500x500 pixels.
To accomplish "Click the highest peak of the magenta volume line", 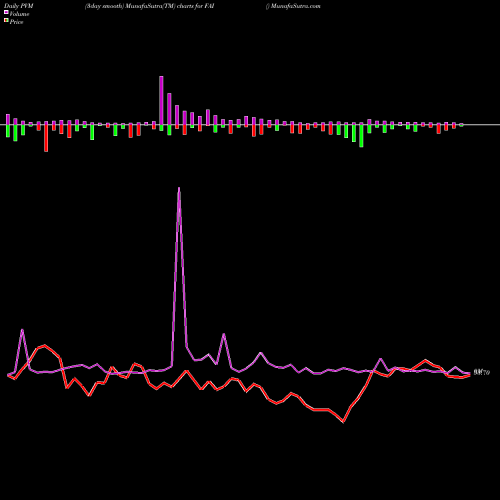I will pyautogui.click(x=179, y=189).
